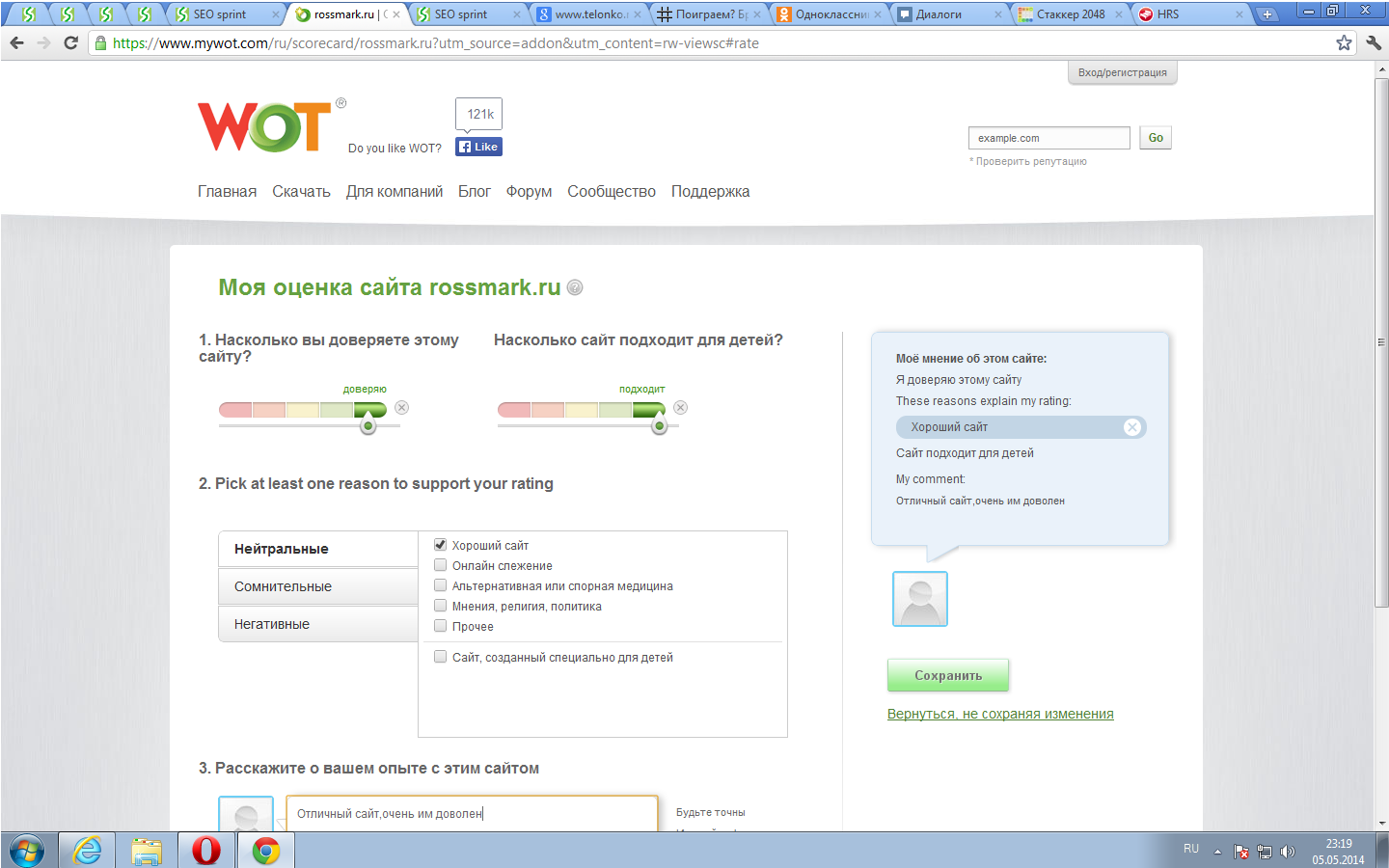The image size is (1389, 868).
Task: Click red segment of trust rating bar
Action: click(235, 410)
